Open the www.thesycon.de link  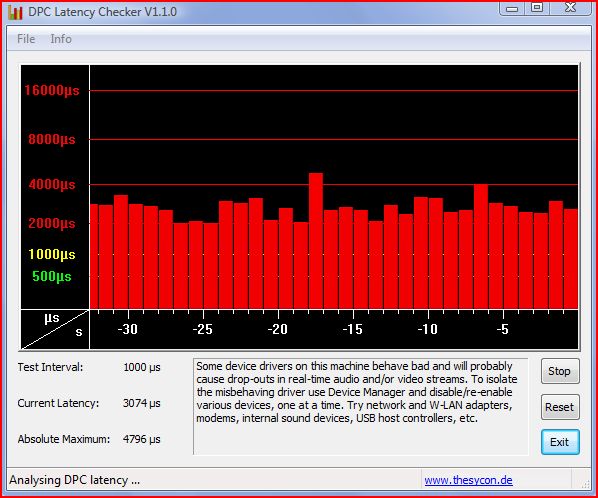tap(468, 480)
